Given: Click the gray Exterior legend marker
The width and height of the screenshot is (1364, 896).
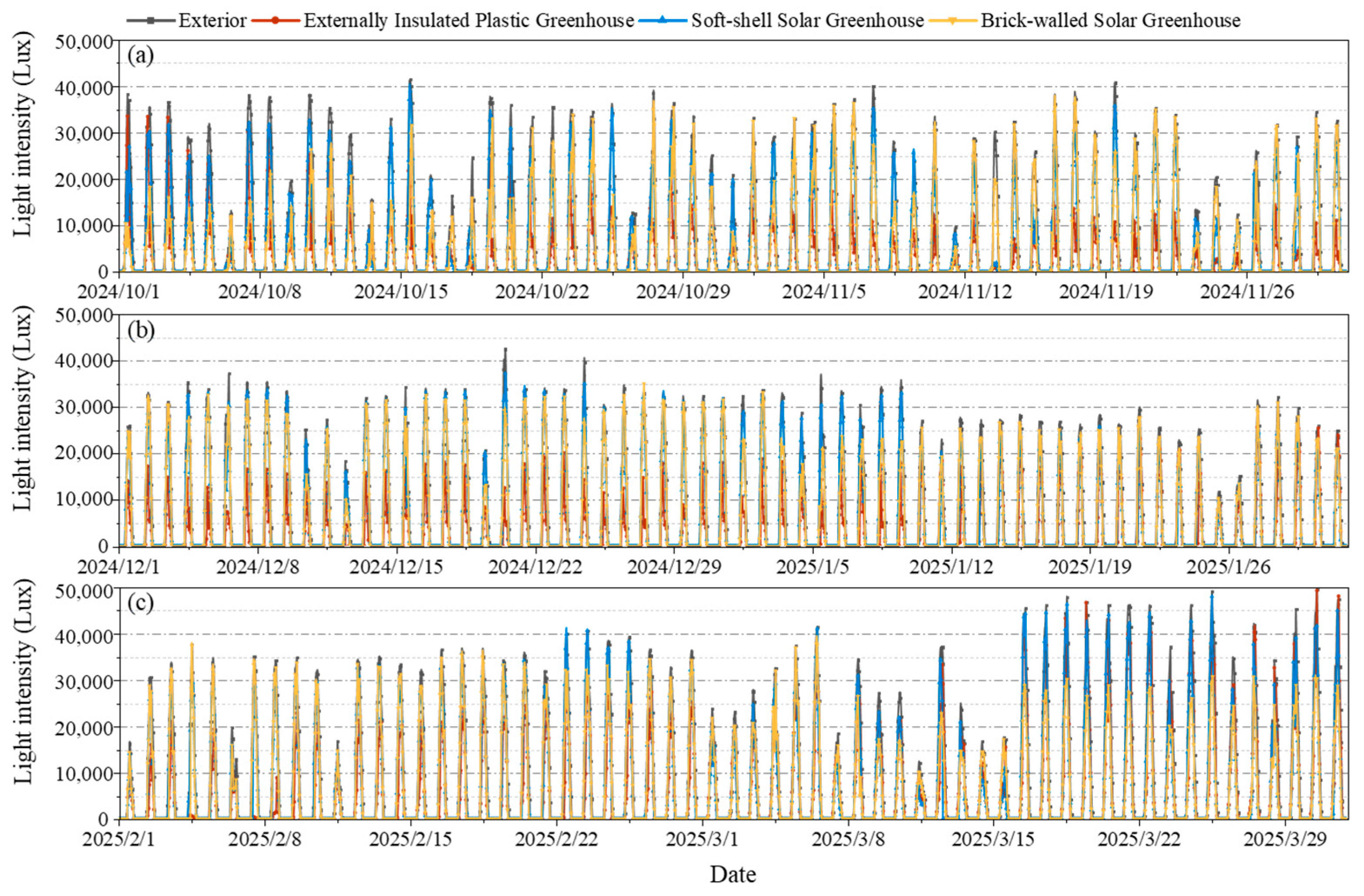Looking at the screenshot, I should point(151,20).
